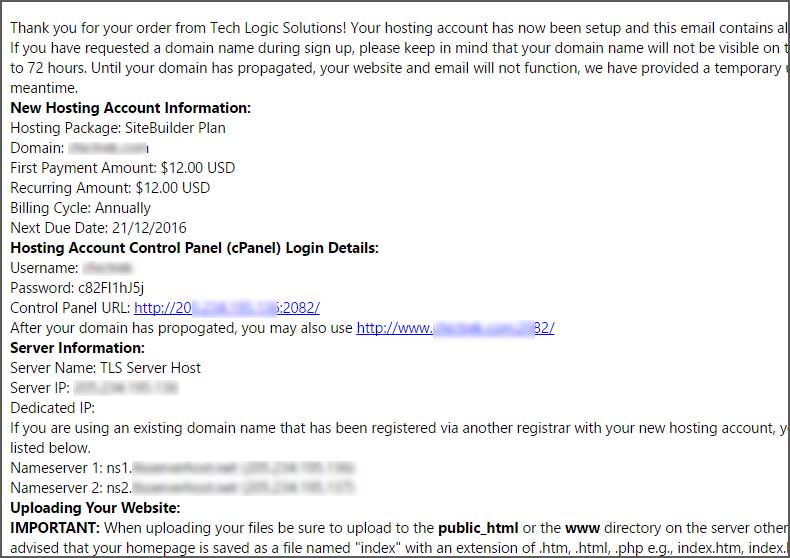Open the Control Panel URL link

tap(227, 308)
